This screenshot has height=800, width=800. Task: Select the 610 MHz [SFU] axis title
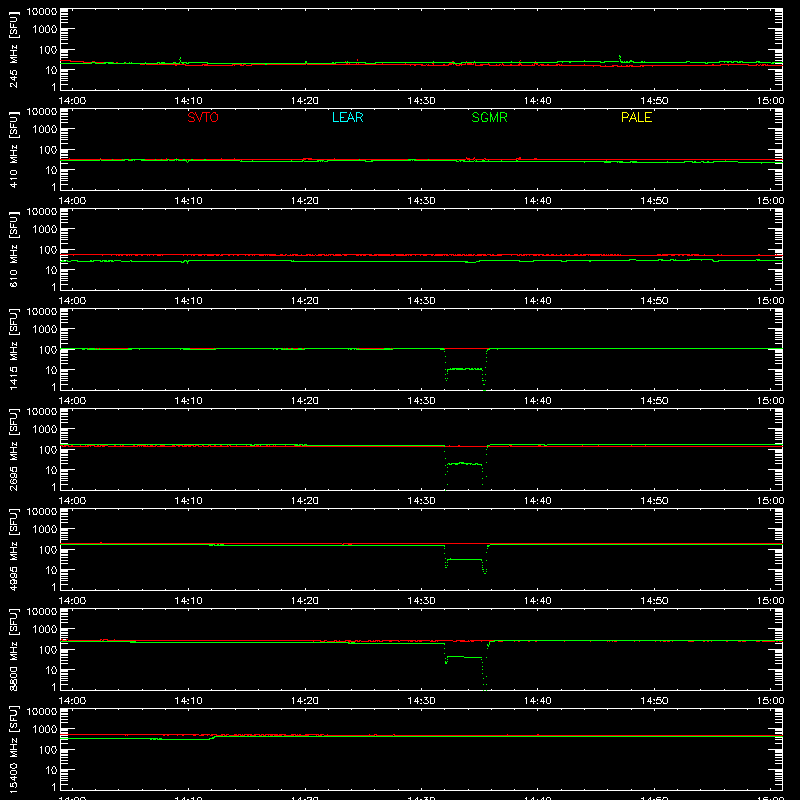click(x=14, y=250)
